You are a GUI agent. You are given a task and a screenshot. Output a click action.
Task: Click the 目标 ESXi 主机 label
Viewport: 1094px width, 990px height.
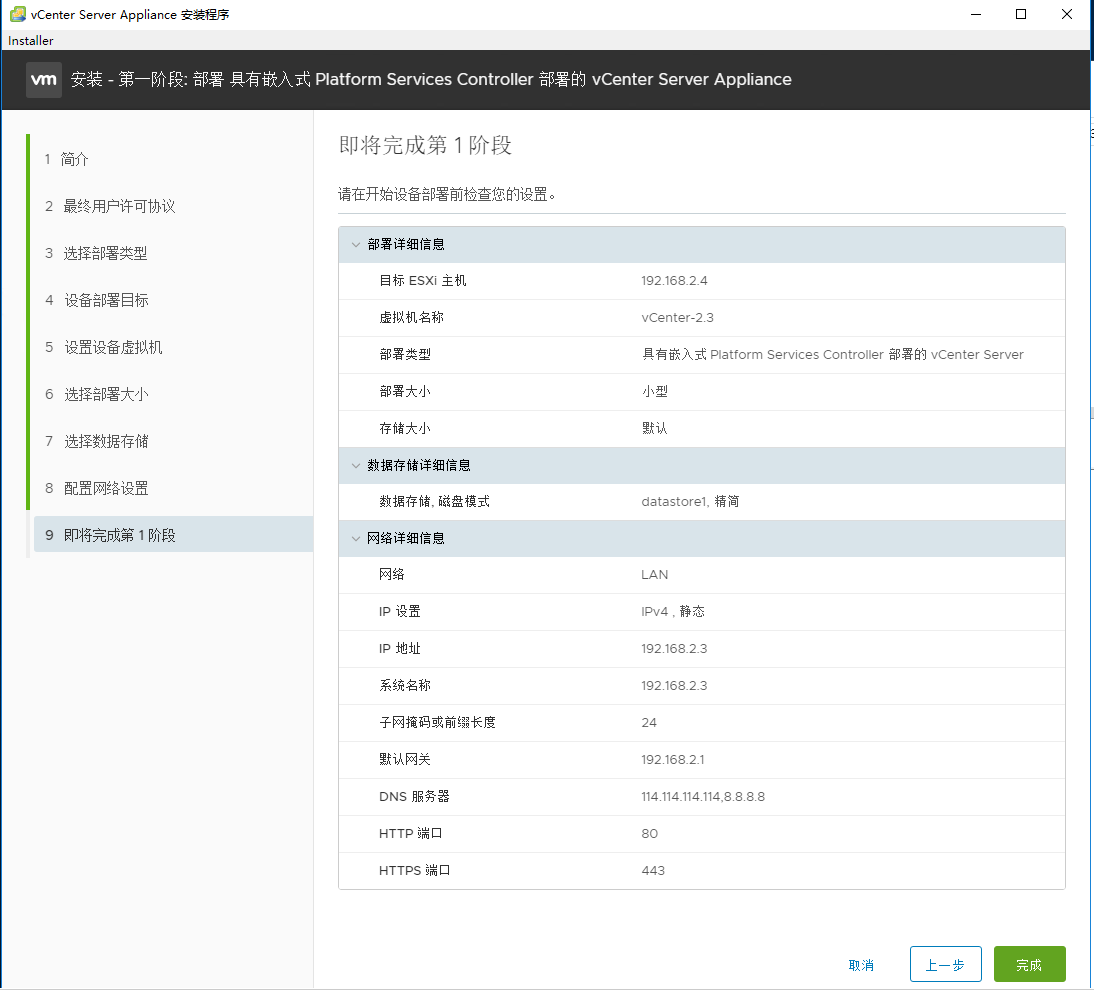(422, 281)
